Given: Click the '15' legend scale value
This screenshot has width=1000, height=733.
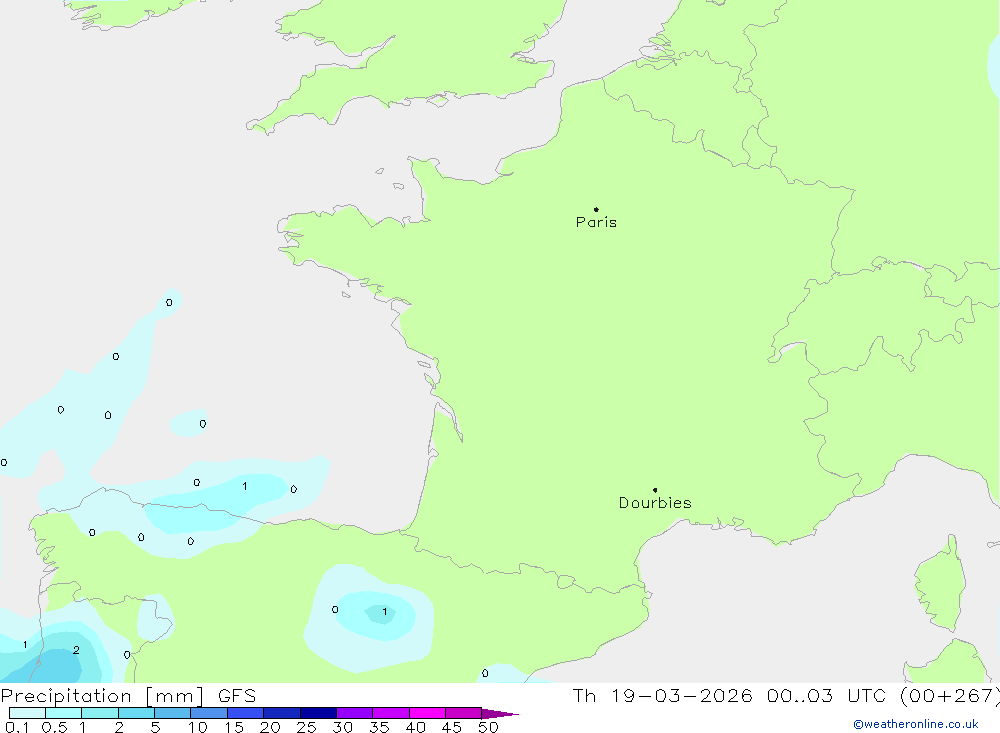Looking at the screenshot, I should tap(234, 727).
